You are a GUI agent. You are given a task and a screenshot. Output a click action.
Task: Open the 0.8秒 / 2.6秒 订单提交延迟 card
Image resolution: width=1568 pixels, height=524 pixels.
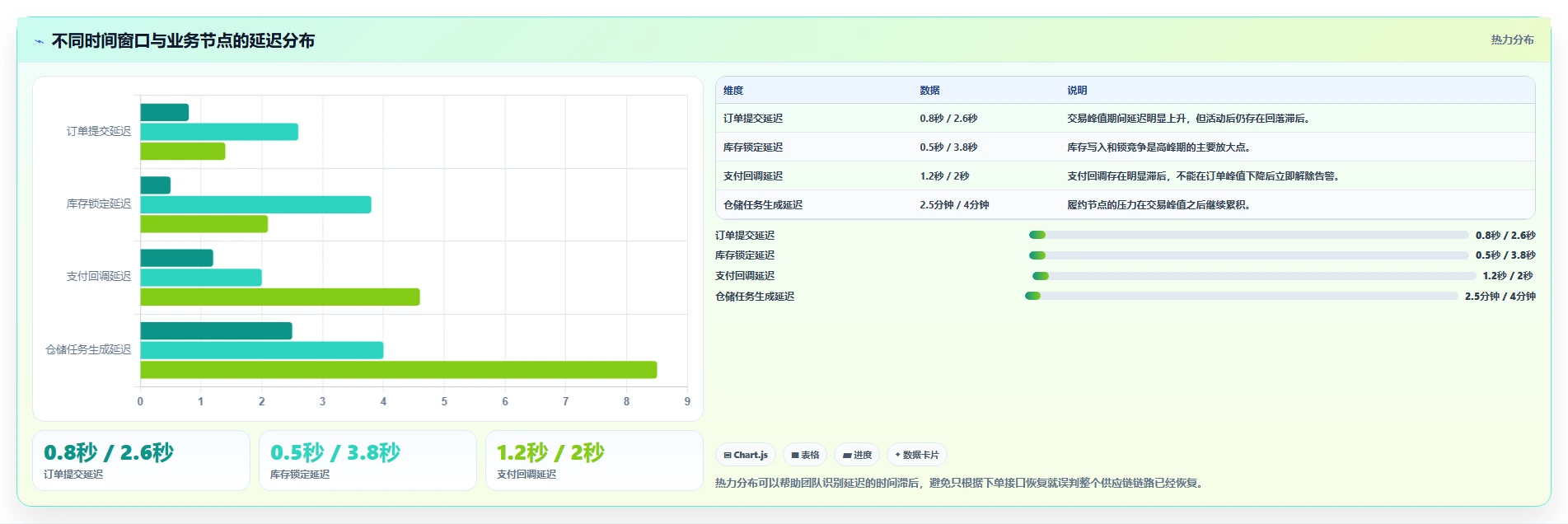click(x=141, y=461)
